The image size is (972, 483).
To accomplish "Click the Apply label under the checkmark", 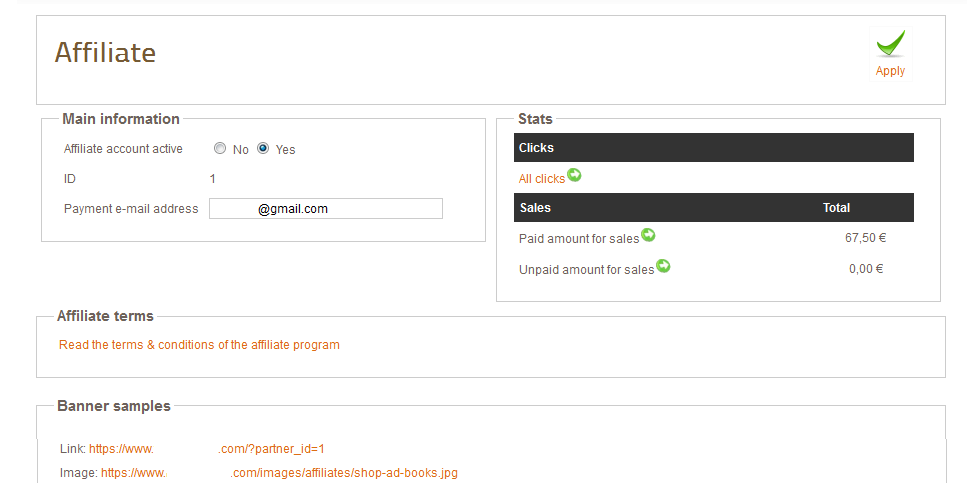I will (x=890, y=71).
